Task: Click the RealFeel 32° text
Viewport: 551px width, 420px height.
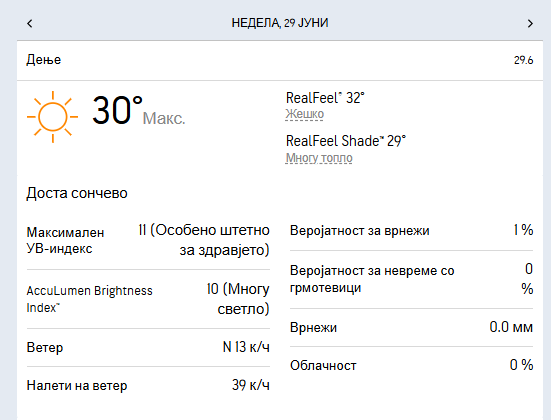Action: (x=325, y=98)
